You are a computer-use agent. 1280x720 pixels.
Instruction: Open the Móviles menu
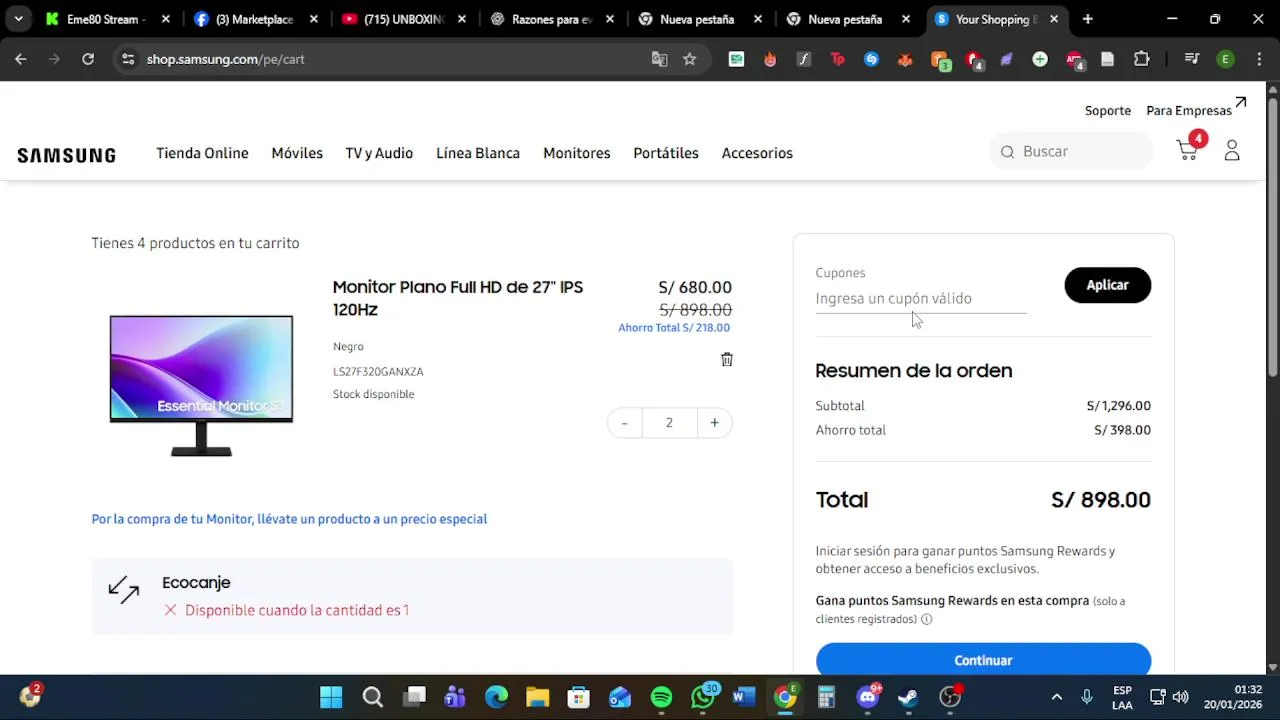click(297, 153)
